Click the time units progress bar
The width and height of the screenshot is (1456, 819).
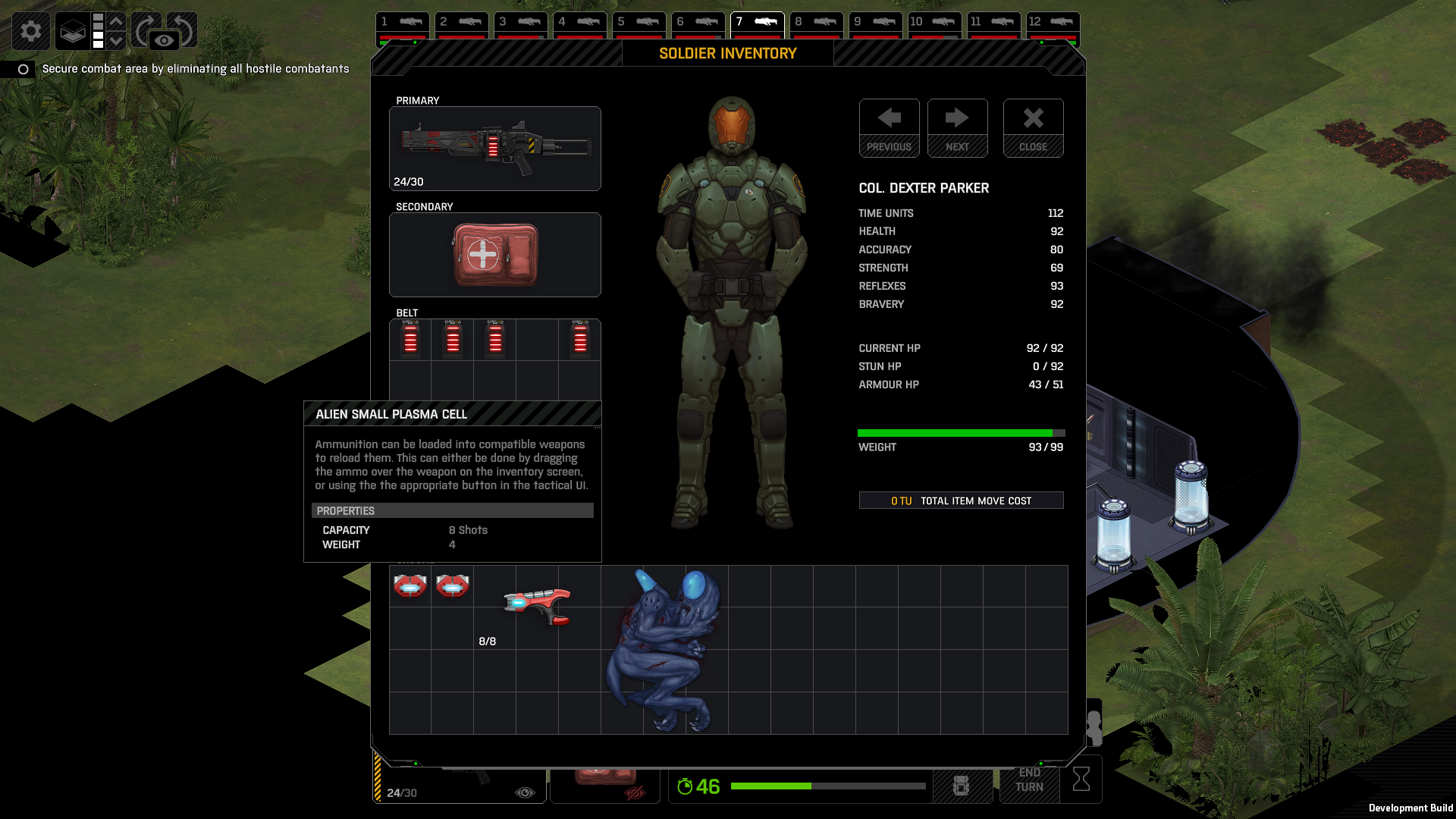828,786
